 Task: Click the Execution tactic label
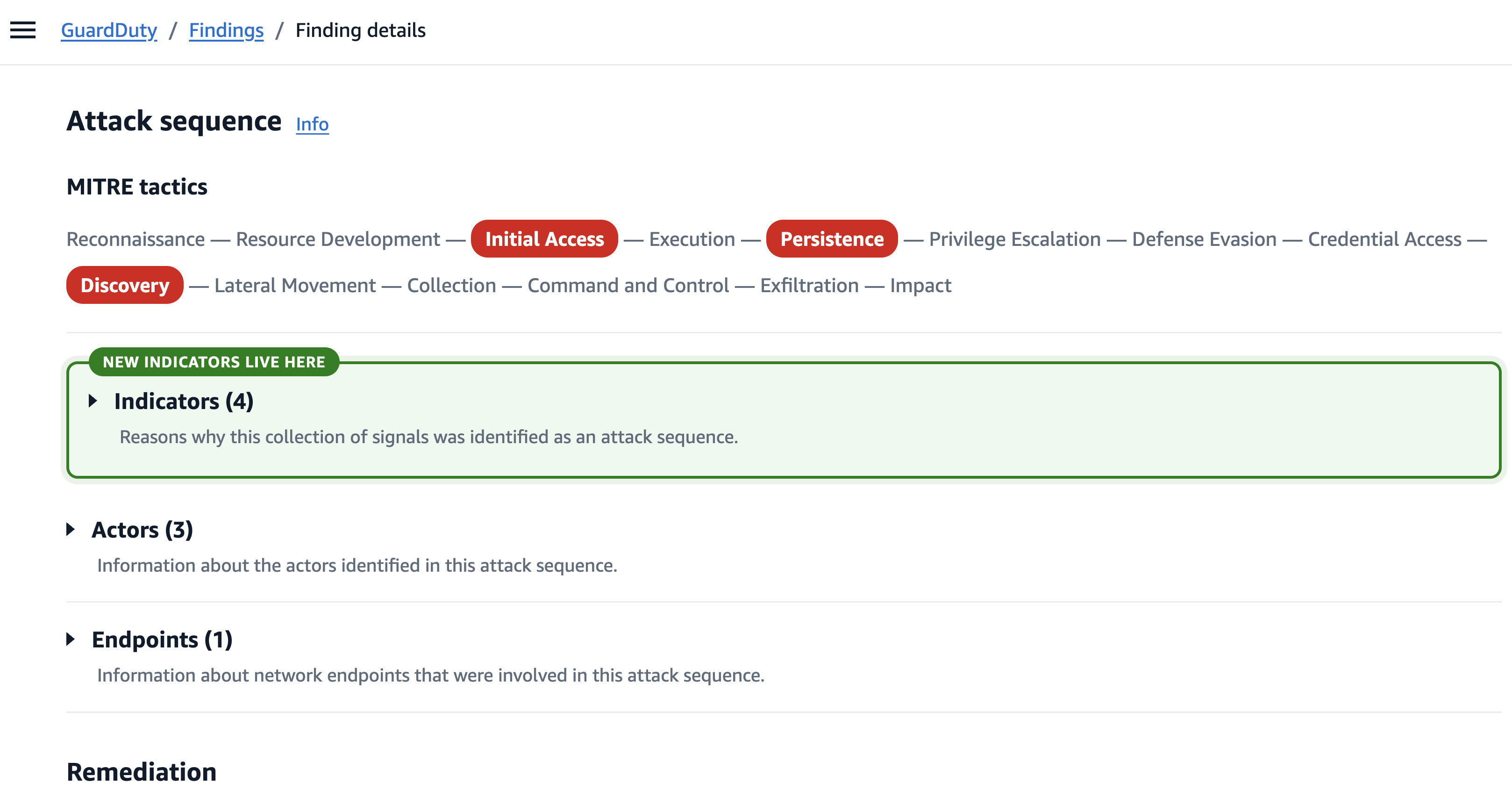[x=692, y=239]
